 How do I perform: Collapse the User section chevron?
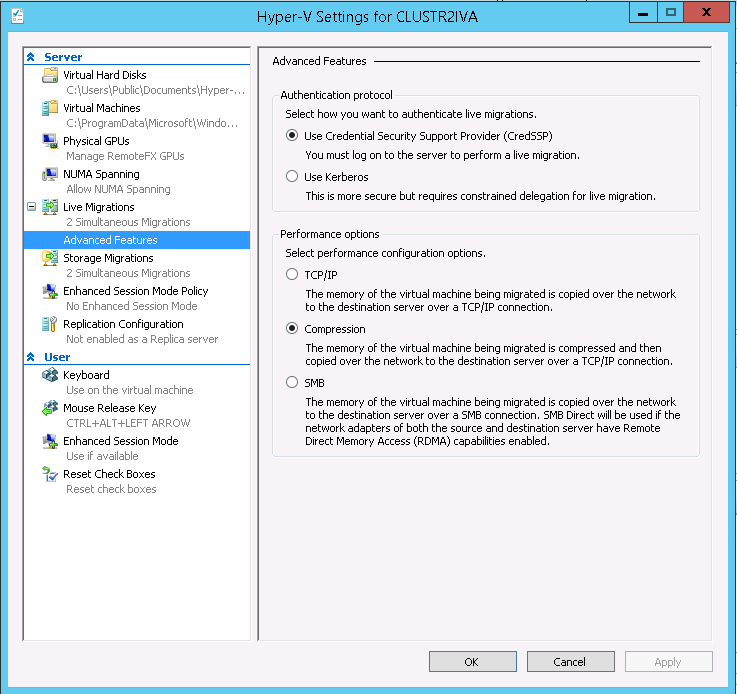click(x=31, y=357)
